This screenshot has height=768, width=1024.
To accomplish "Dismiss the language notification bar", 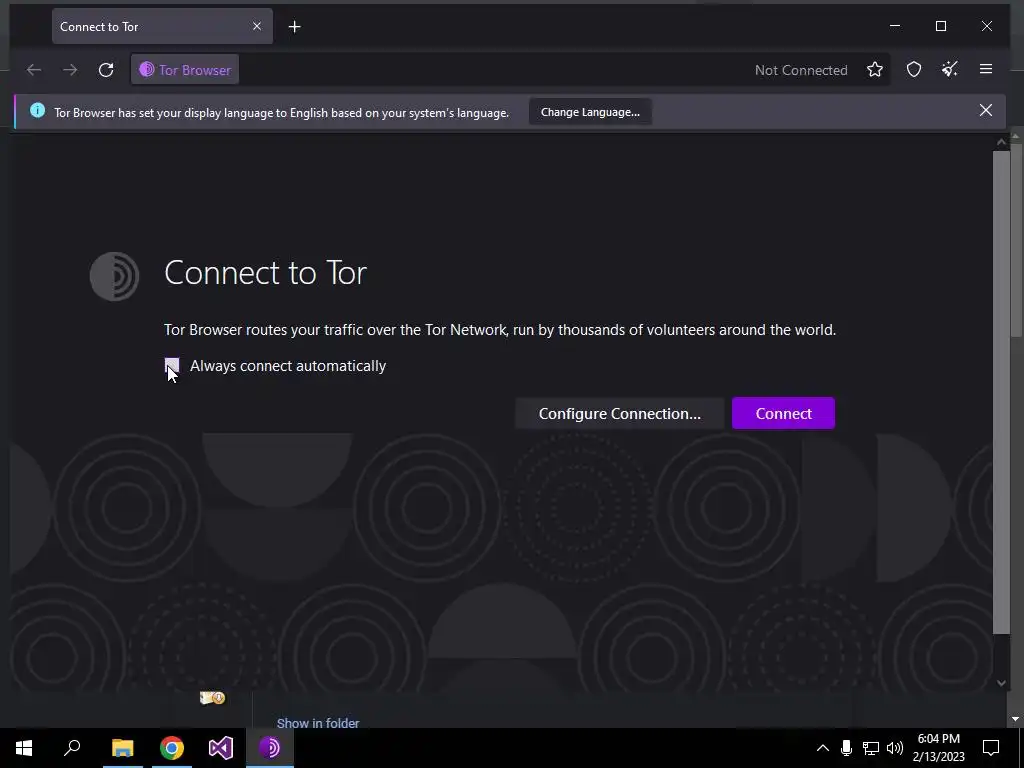I will 986,110.
